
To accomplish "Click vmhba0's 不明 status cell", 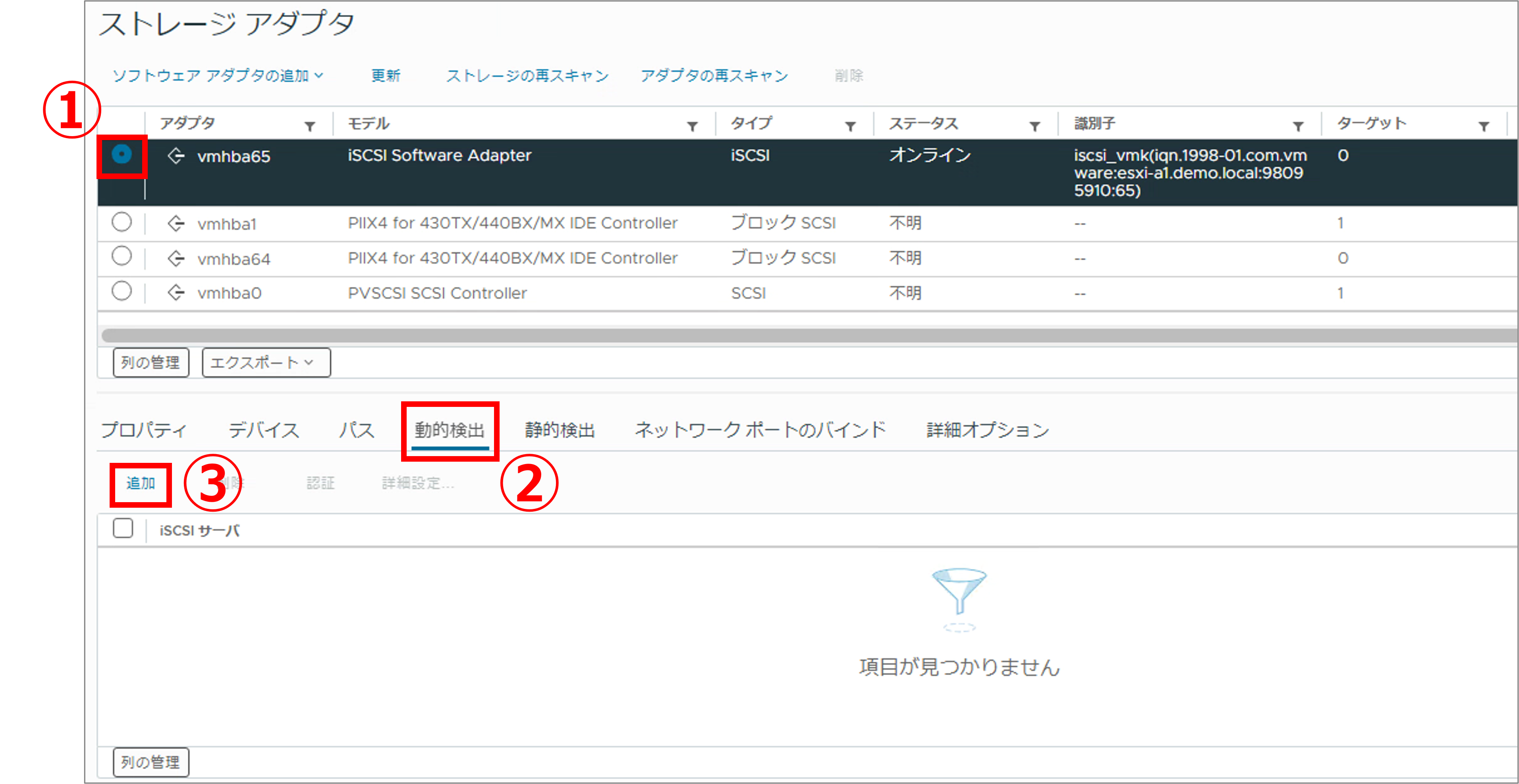I will coord(905,293).
